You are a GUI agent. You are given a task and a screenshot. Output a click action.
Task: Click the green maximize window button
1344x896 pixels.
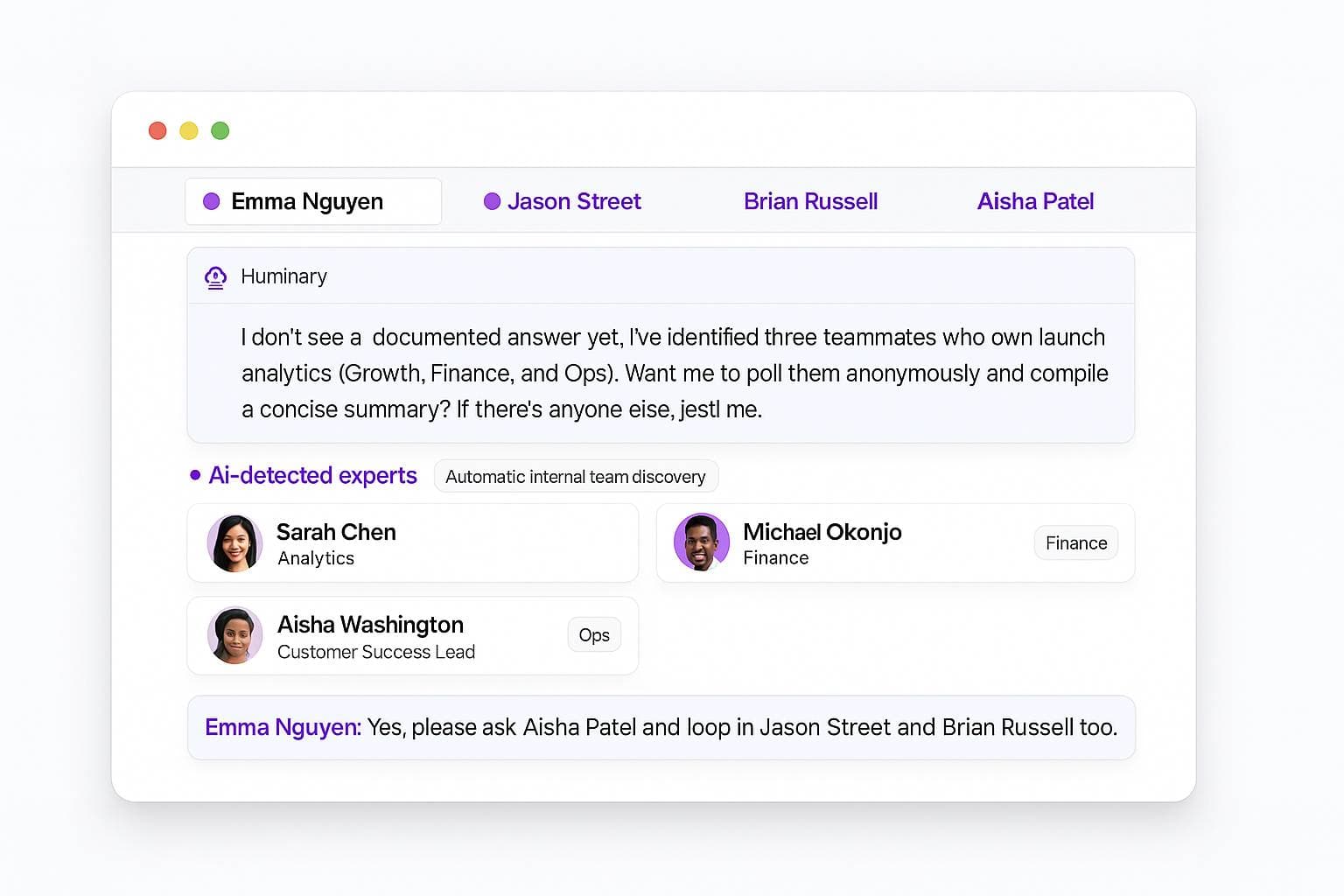(x=220, y=130)
